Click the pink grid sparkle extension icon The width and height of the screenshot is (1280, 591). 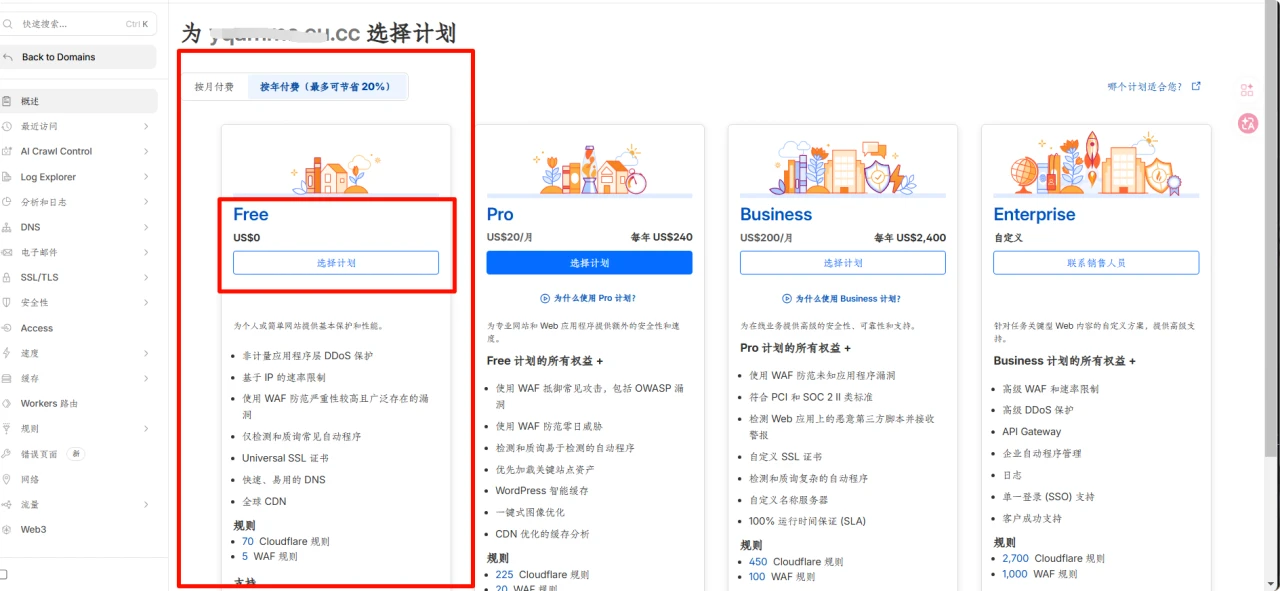point(1247,90)
